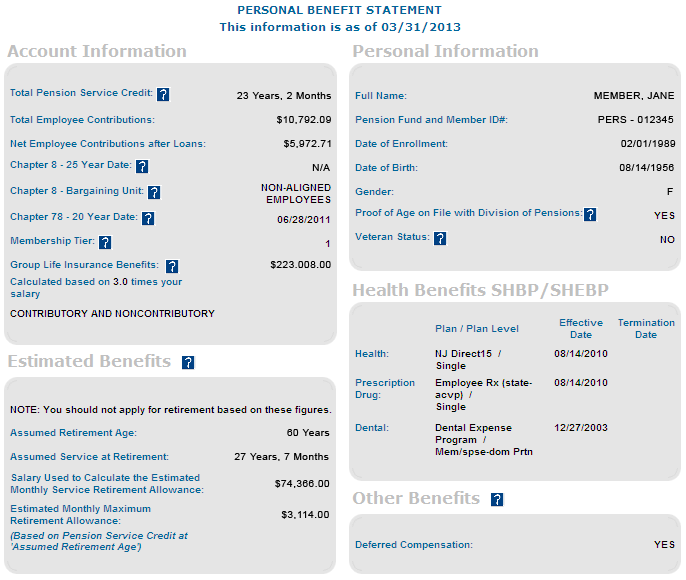Open Estimated Benefits help icon
The width and height of the screenshot is (686, 580).
(188, 363)
